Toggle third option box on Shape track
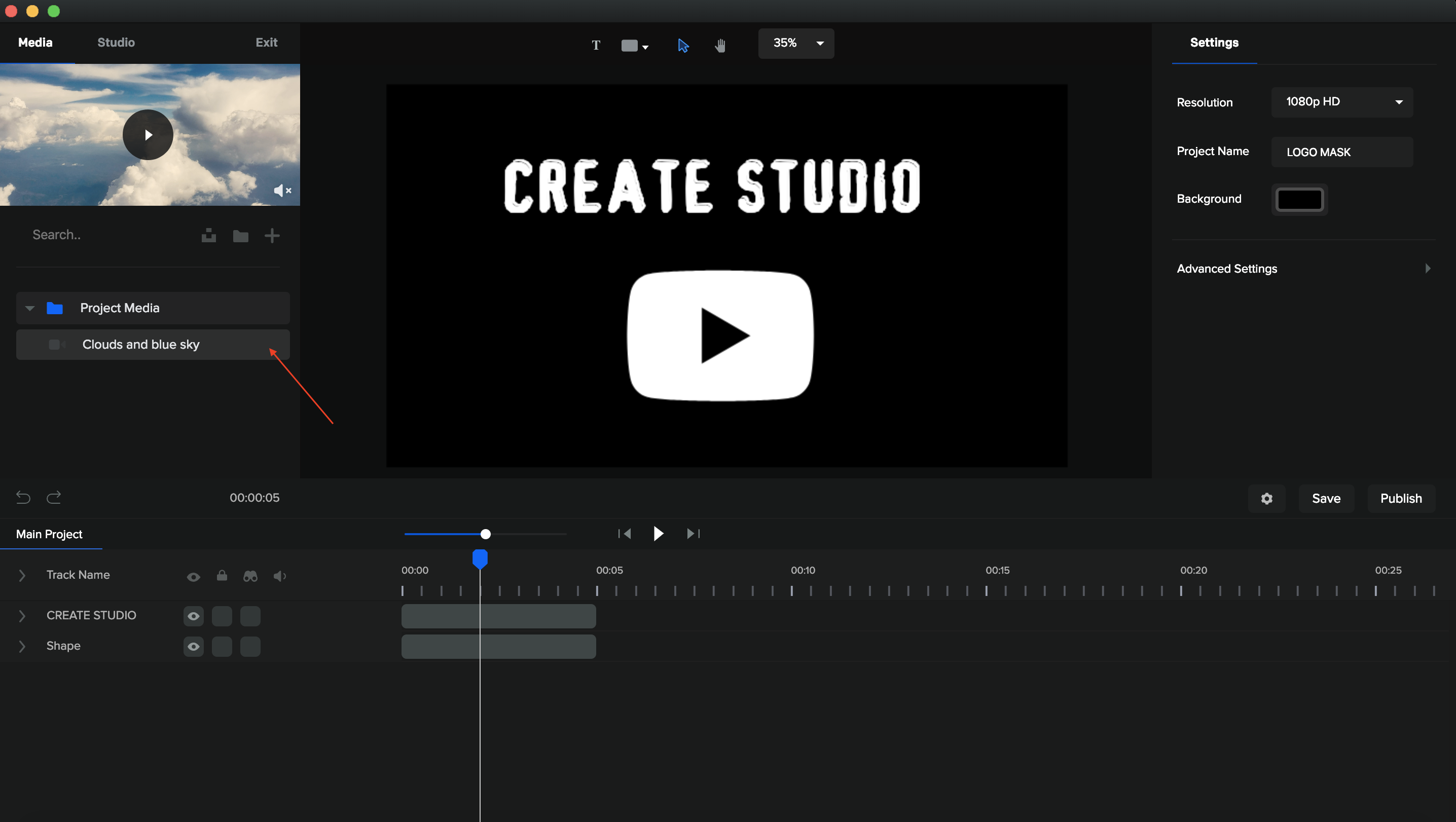The height and width of the screenshot is (822, 1456). click(250, 646)
